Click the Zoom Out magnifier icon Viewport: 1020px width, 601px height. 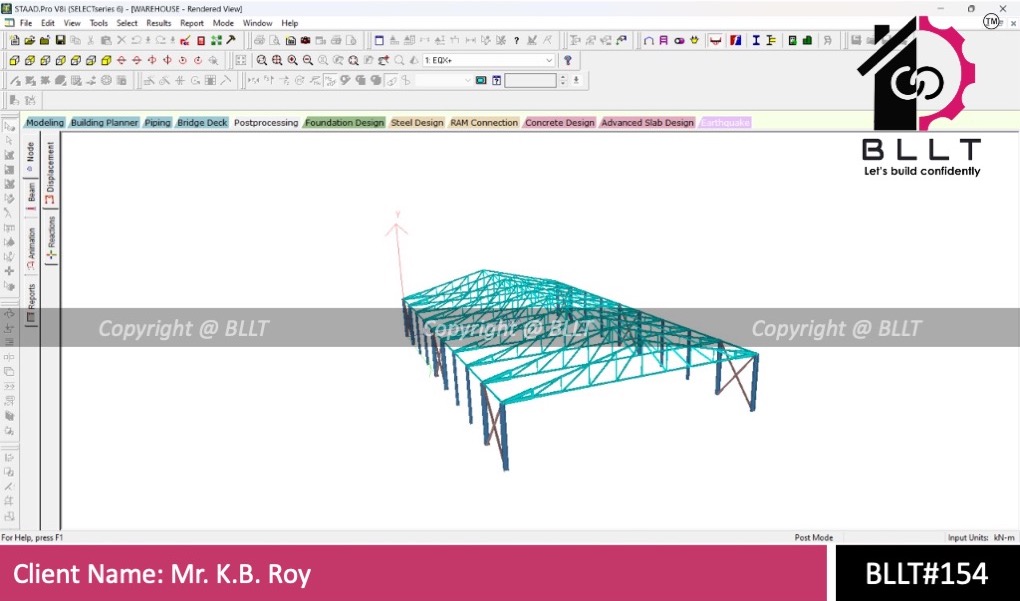308,60
